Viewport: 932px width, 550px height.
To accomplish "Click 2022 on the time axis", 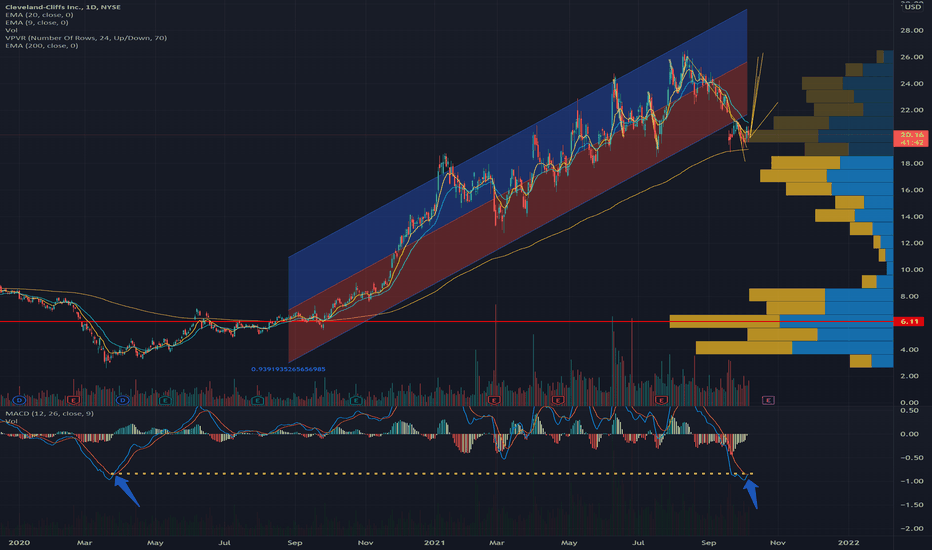I will 848,543.
